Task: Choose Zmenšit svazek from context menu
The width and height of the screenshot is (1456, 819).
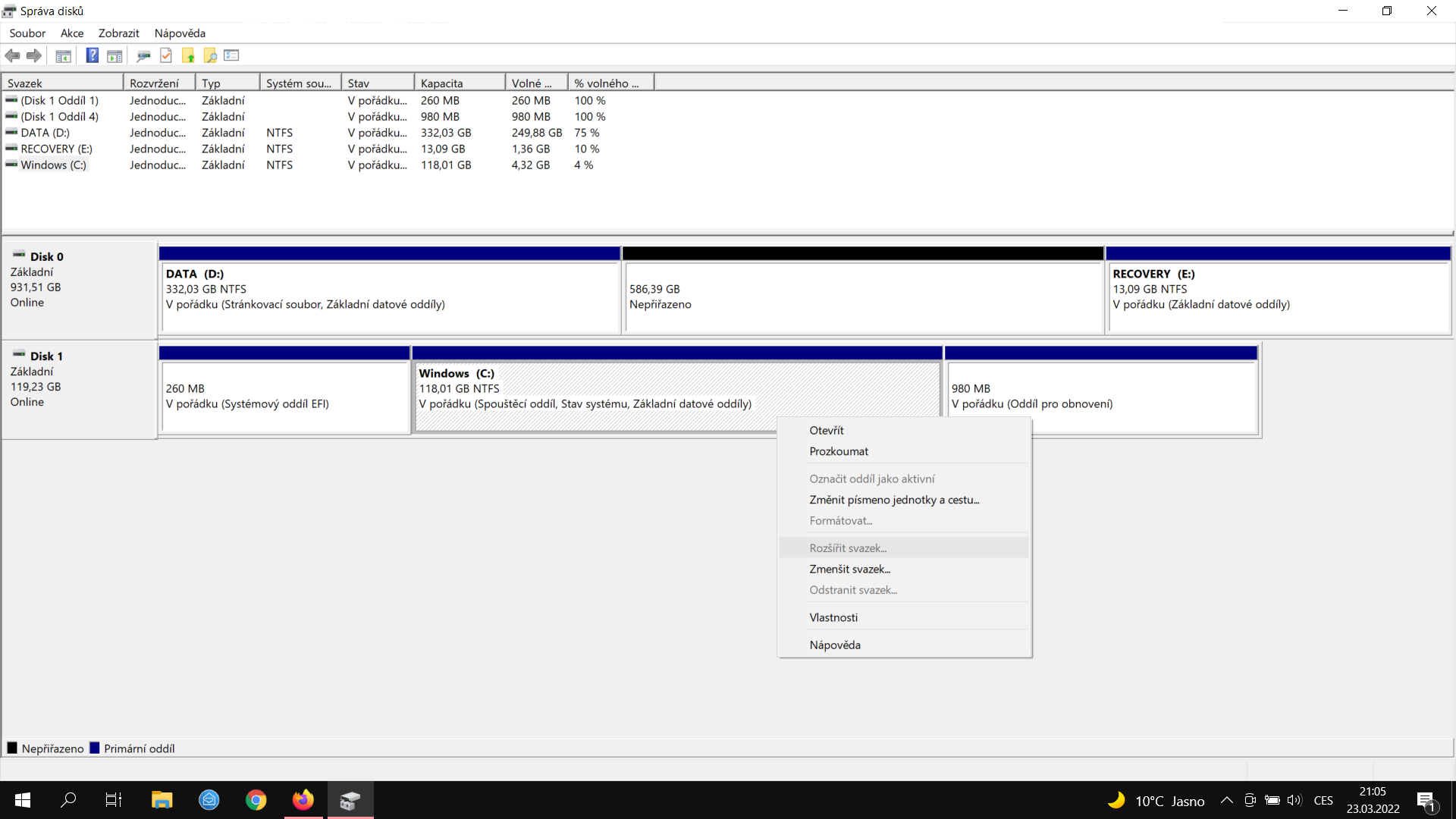Action: tap(849, 569)
